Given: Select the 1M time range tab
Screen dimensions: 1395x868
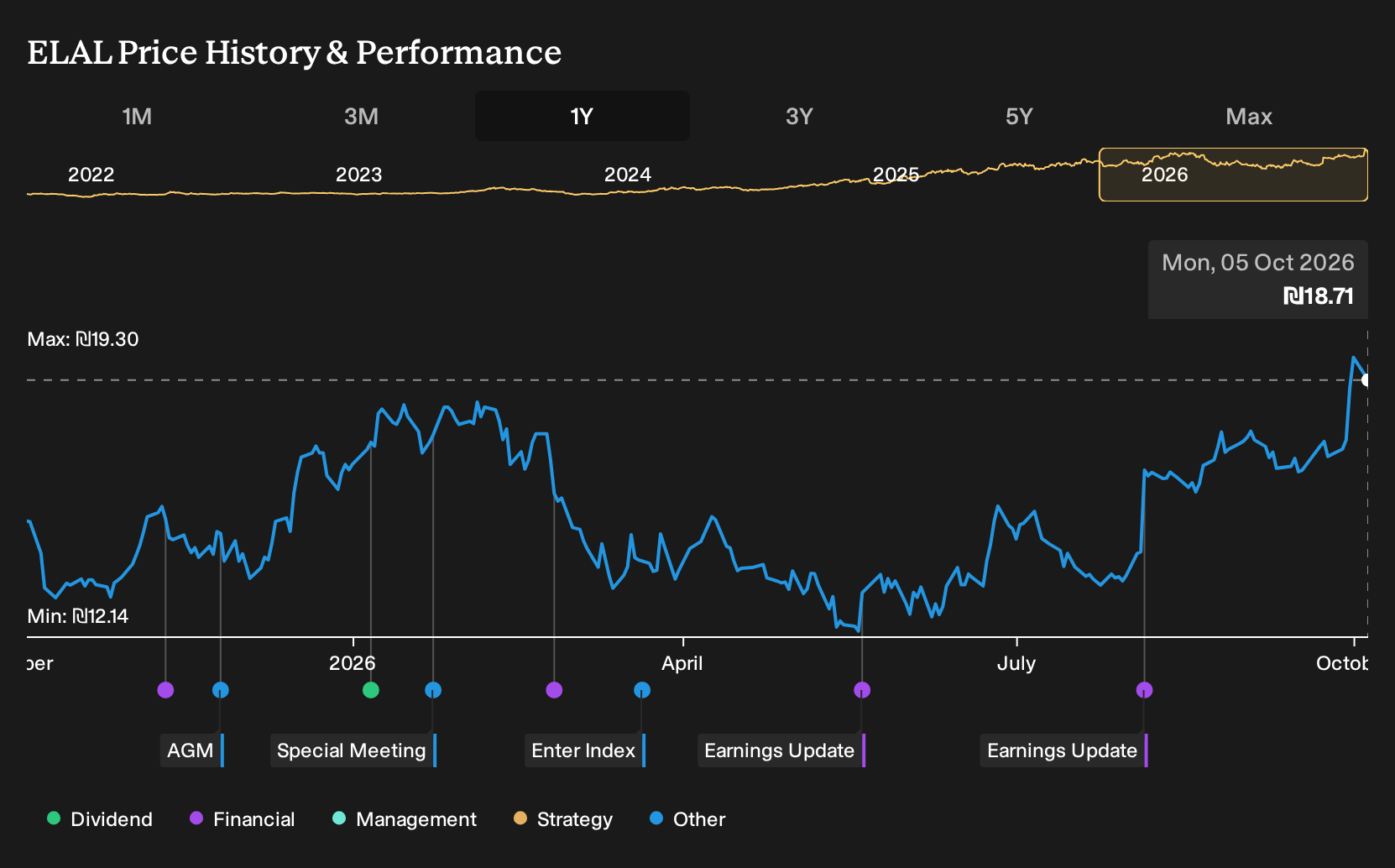Looking at the screenshot, I should pyautogui.click(x=137, y=116).
